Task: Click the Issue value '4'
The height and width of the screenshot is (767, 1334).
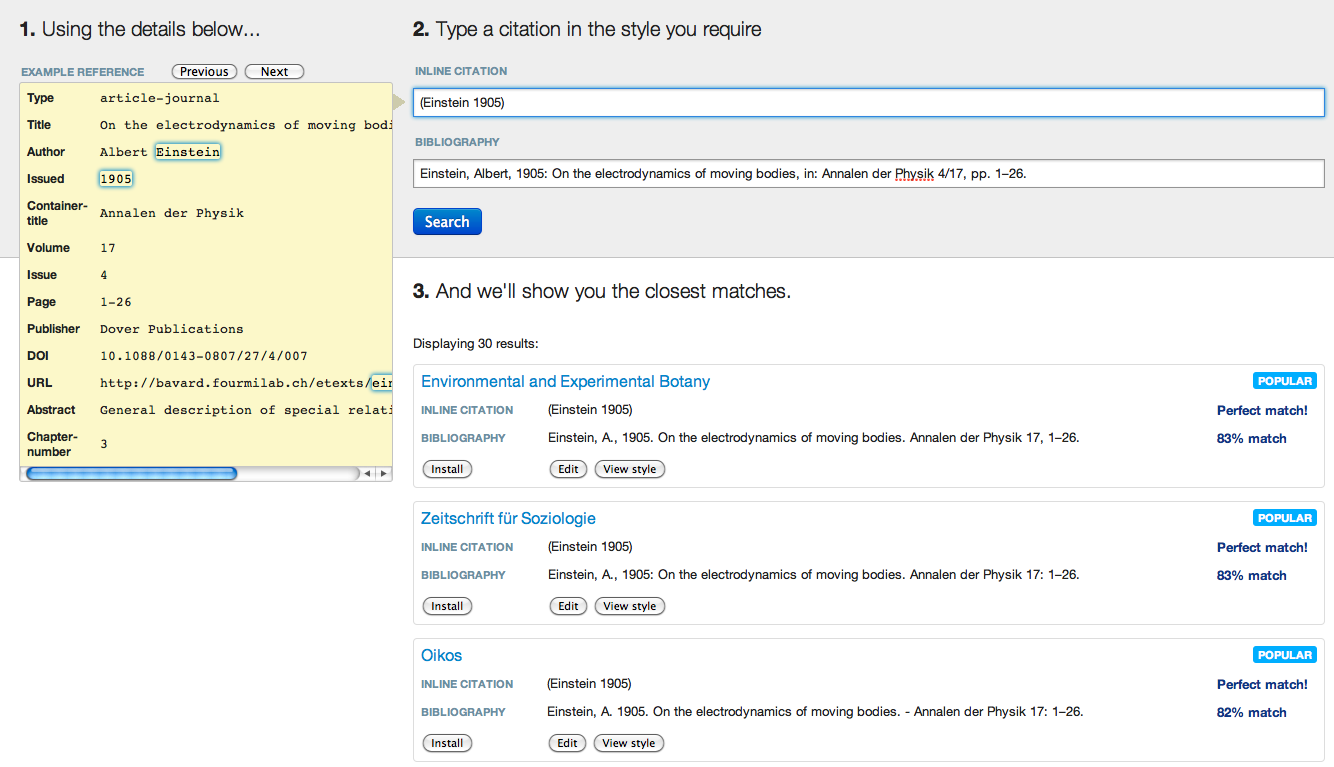Action: point(104,275)
